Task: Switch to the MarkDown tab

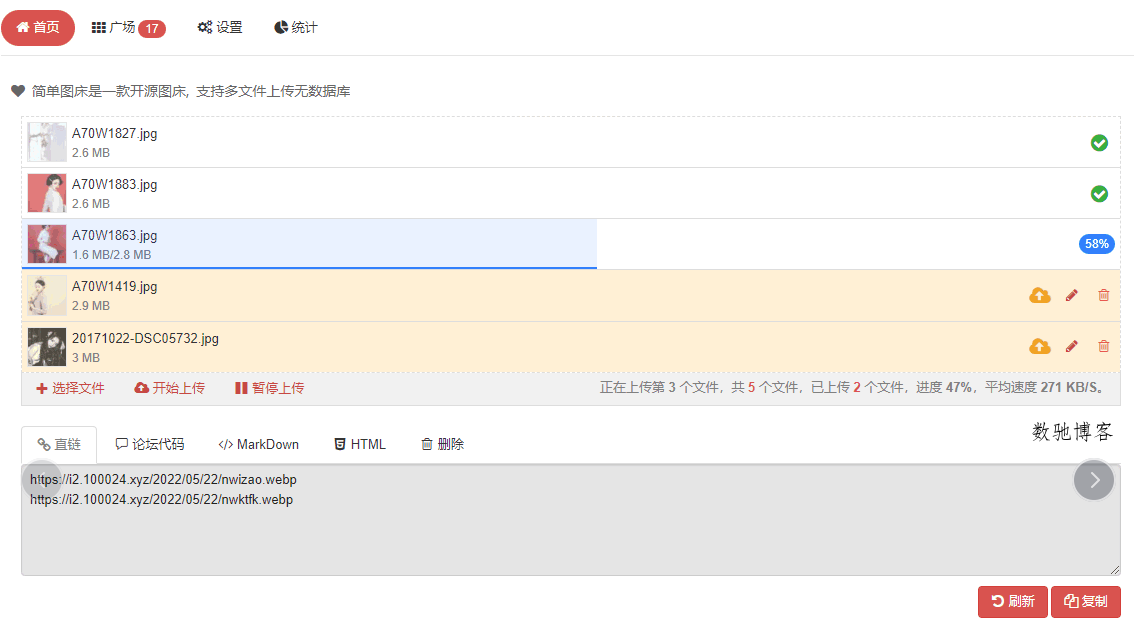Action: point(258,444)
